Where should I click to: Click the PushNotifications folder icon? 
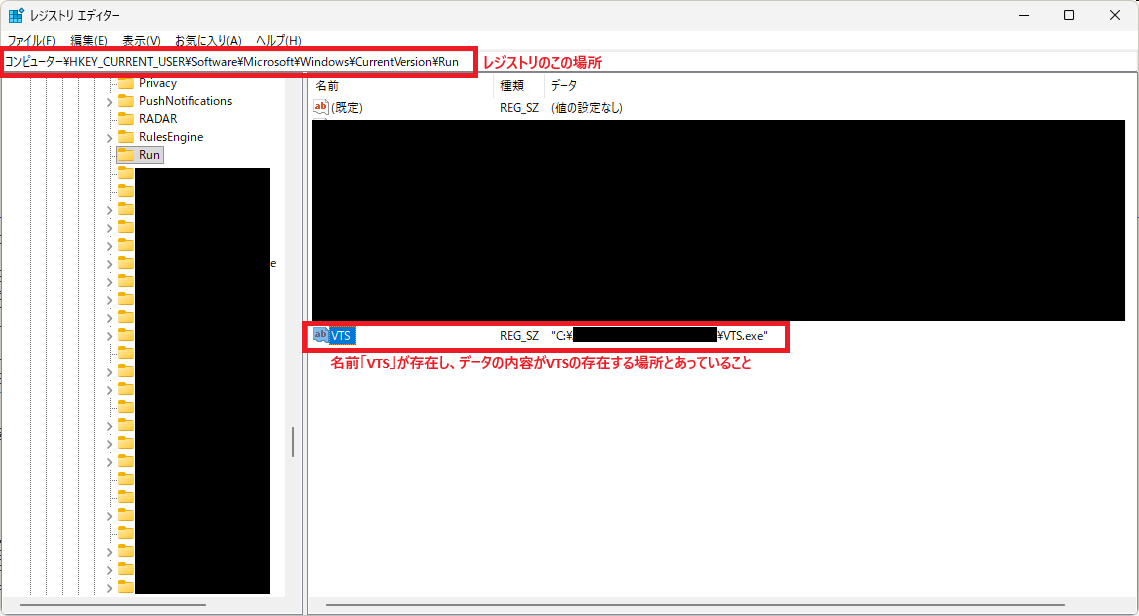point(126,101)
